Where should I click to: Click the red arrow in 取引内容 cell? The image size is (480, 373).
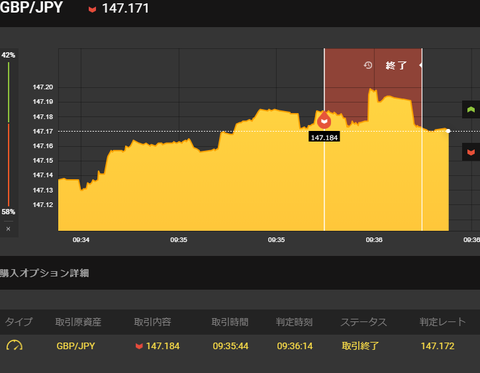click(x=139, y=346)
